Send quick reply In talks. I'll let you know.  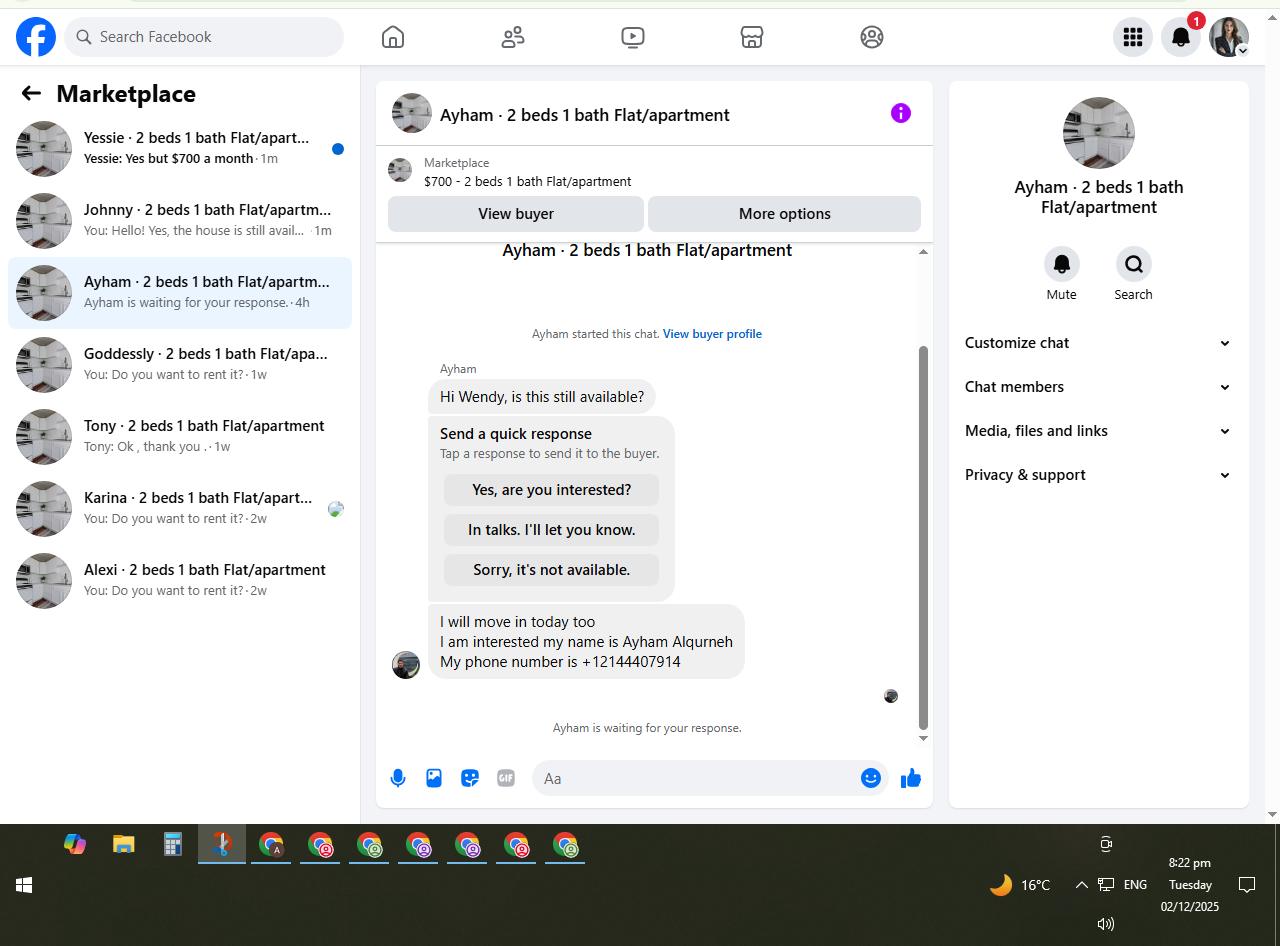(x=552, y=530)
